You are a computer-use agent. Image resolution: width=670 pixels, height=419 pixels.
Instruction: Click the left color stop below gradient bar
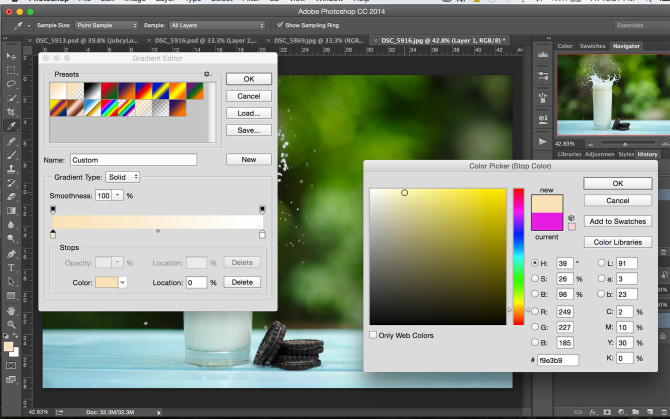53,234
